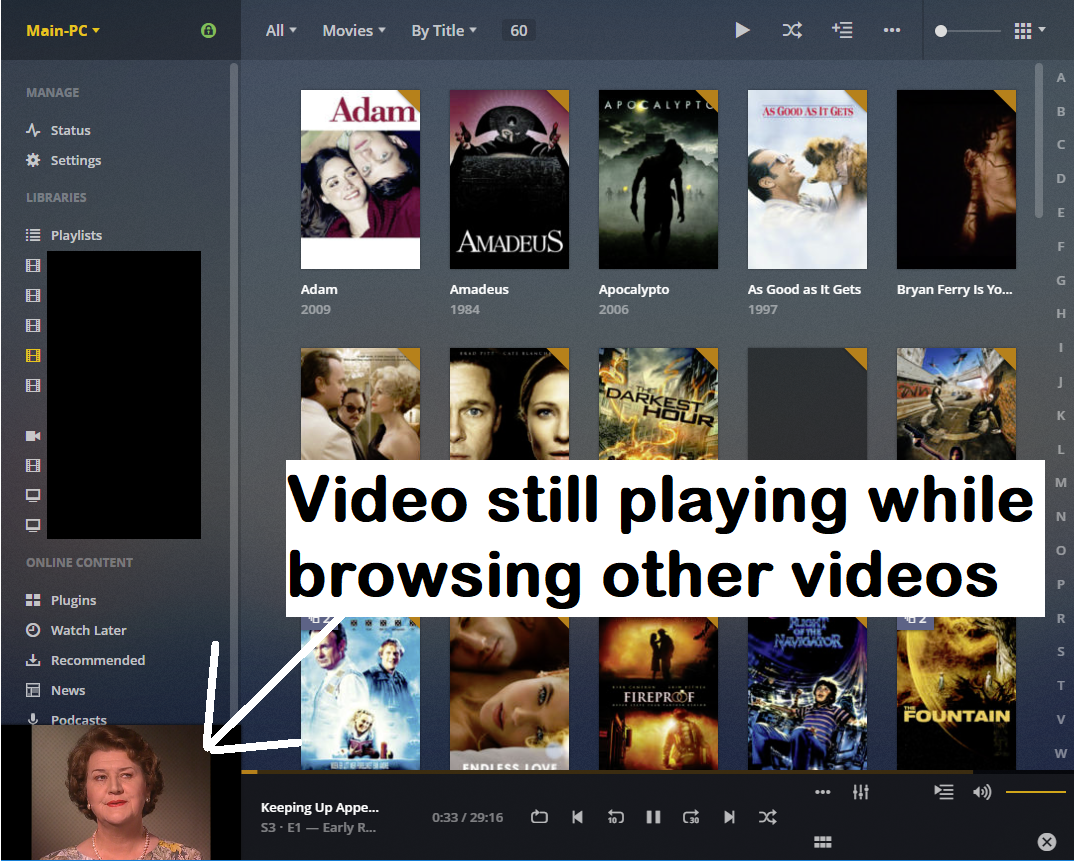Mute the player volume speaker icon
The height and width of the screenshot is (861, 1074).
[x=982, y=792]
